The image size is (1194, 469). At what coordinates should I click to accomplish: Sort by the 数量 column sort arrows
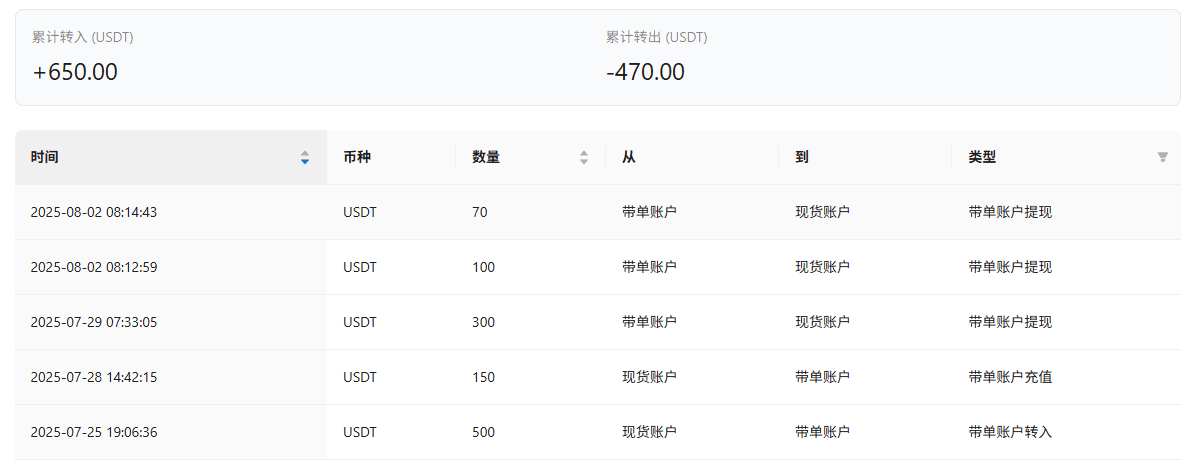[584, 158]
